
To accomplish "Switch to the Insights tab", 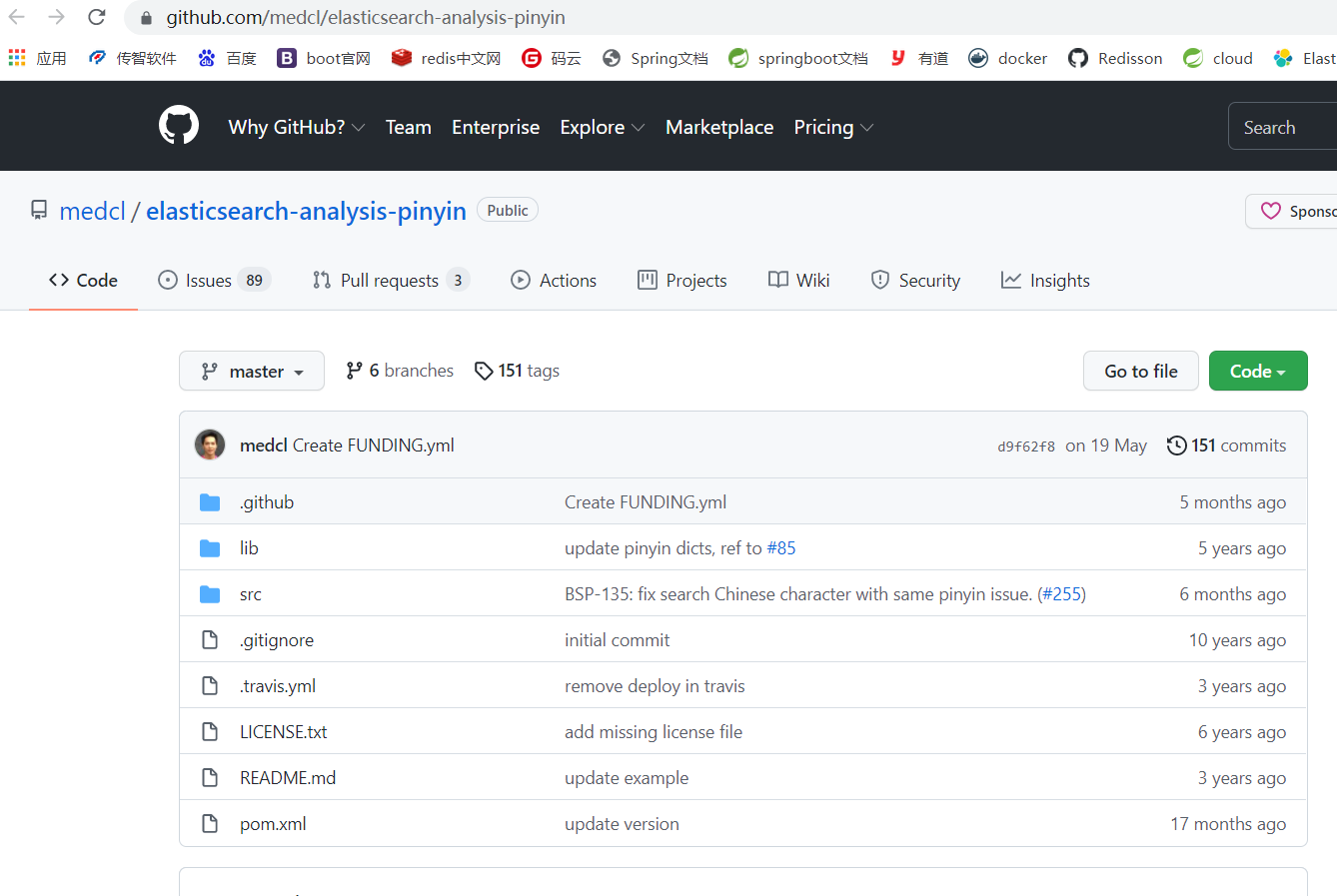I will 1045,280.
